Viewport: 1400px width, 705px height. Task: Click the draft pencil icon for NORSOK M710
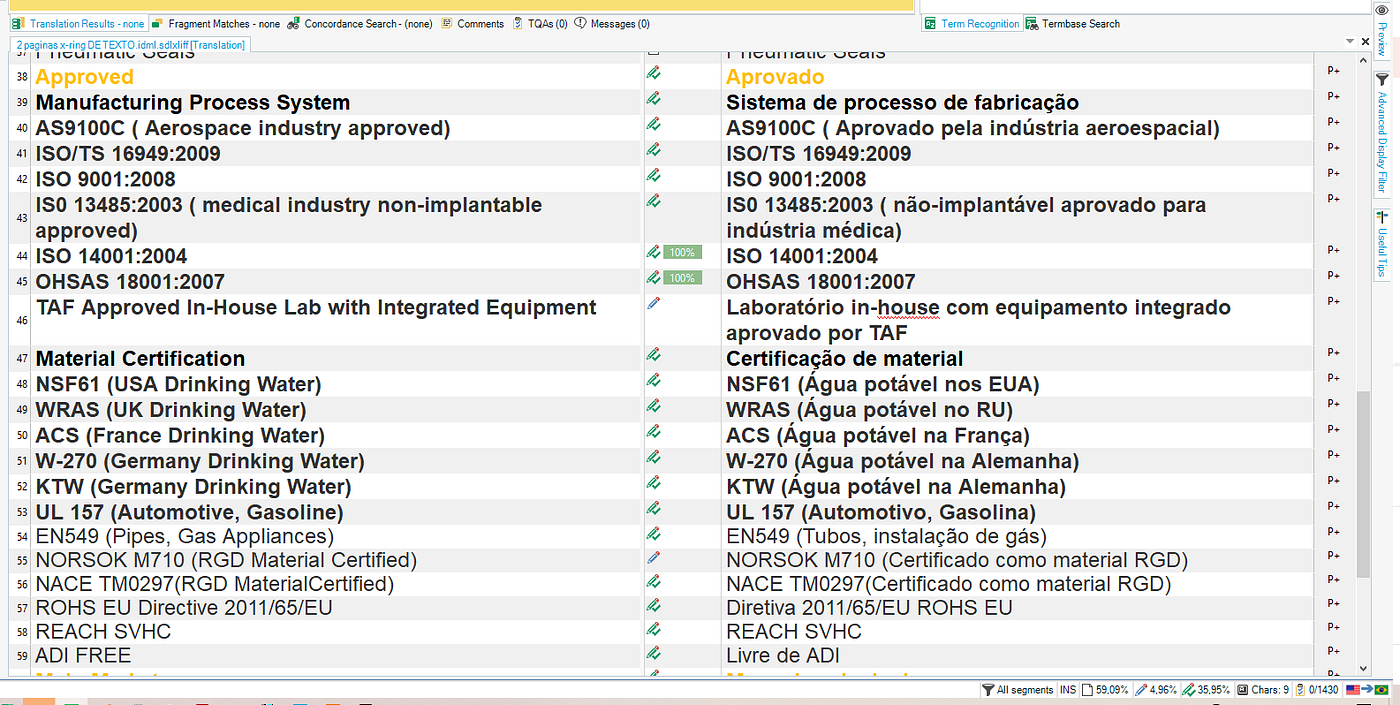click(x=653, y=556)
